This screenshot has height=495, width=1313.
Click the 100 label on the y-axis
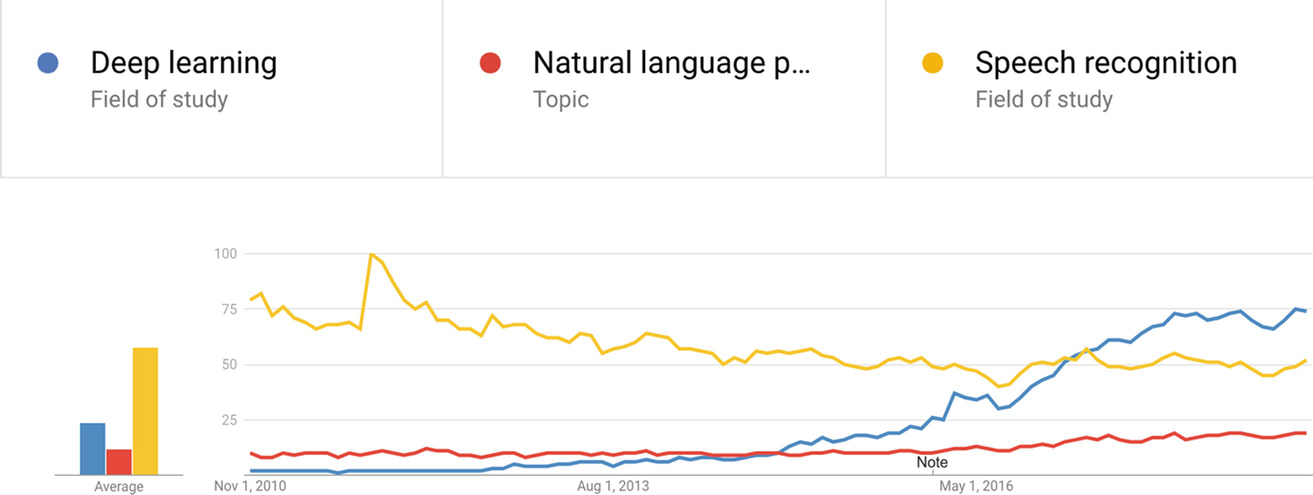coord(225,254)
